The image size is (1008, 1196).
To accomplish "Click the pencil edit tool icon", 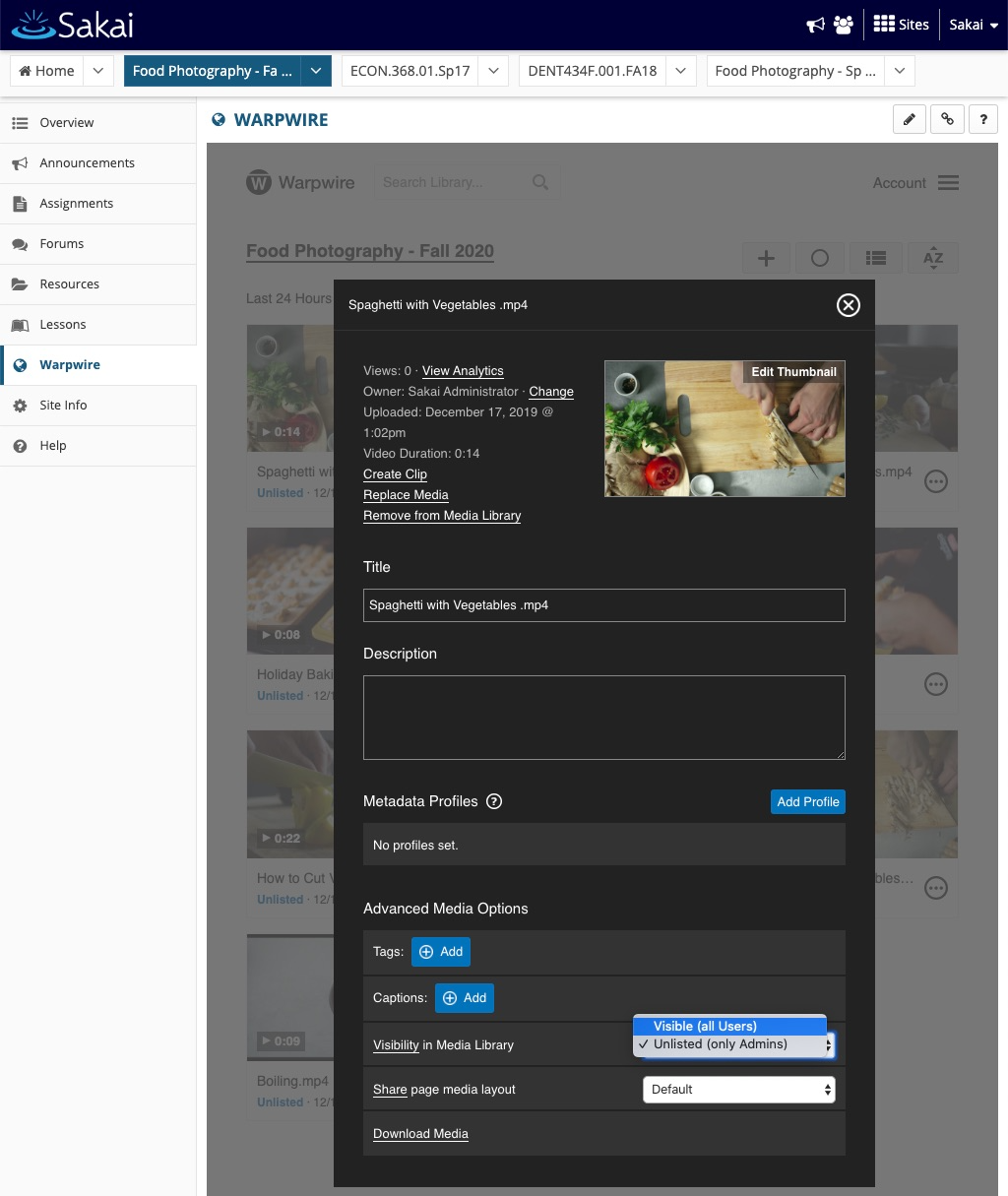I will tap(910, 119).
